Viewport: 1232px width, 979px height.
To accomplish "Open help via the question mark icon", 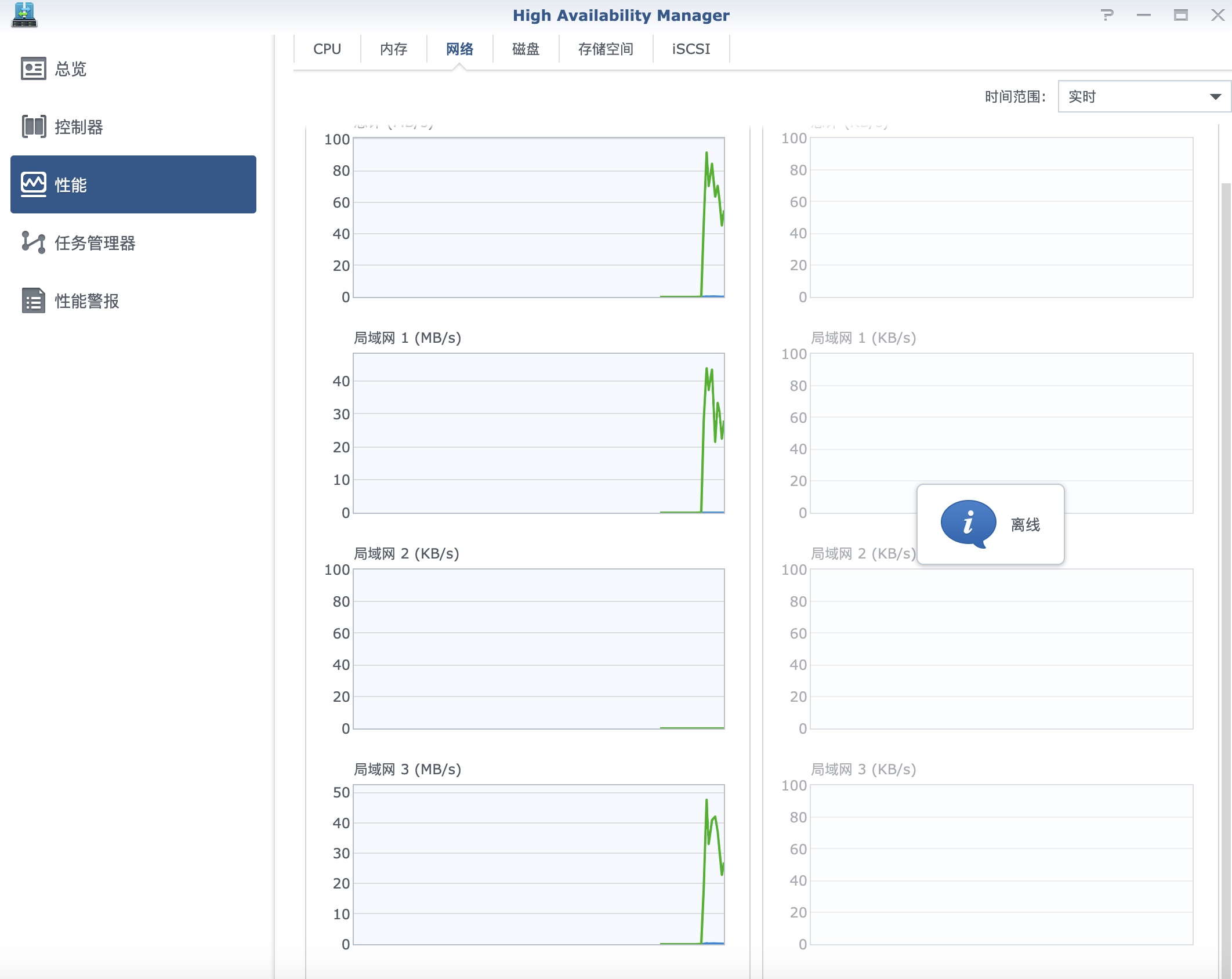I will coord(1107,15).
